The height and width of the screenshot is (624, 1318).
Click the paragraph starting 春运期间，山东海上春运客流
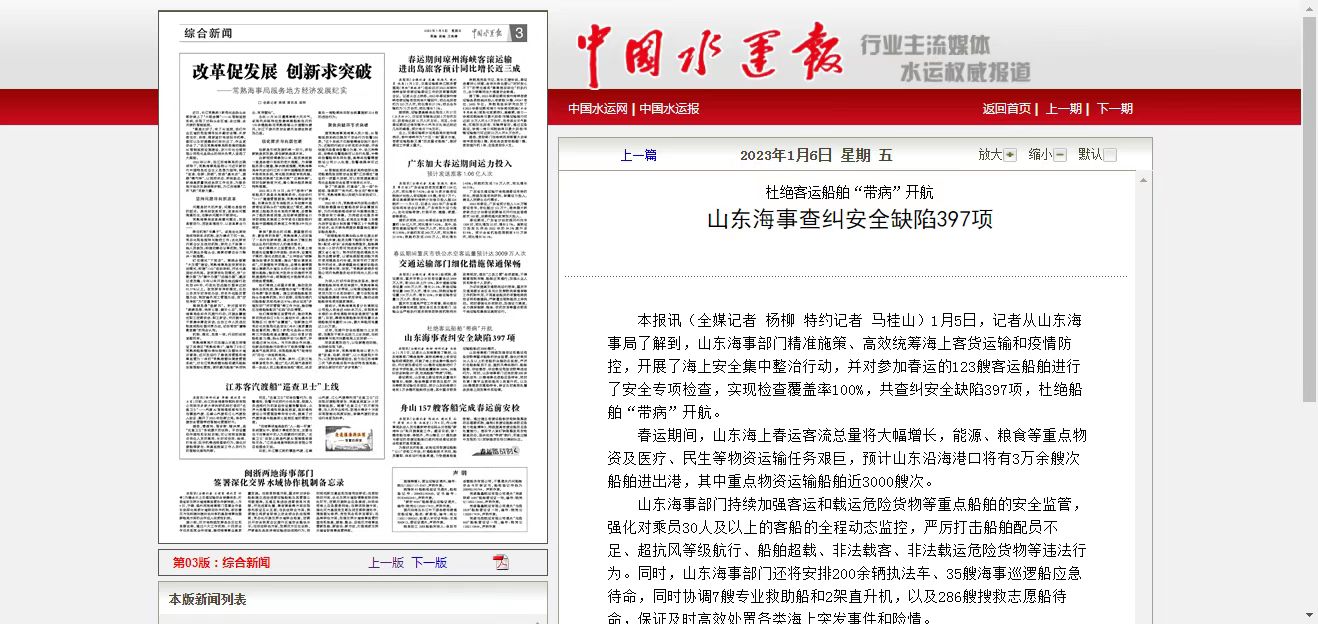(846, 458)
